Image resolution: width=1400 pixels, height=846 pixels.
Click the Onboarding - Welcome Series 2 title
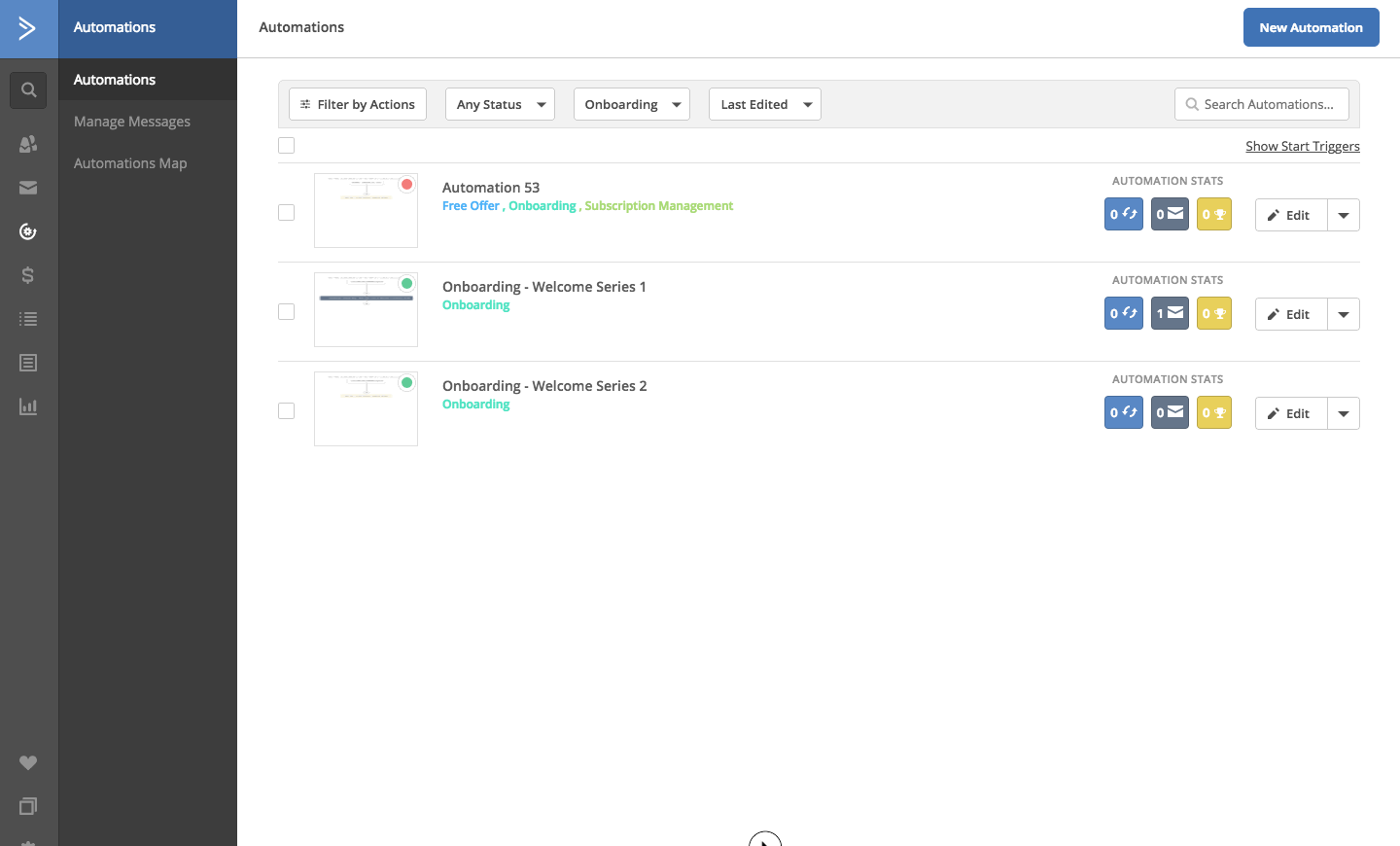pos(544,386)
